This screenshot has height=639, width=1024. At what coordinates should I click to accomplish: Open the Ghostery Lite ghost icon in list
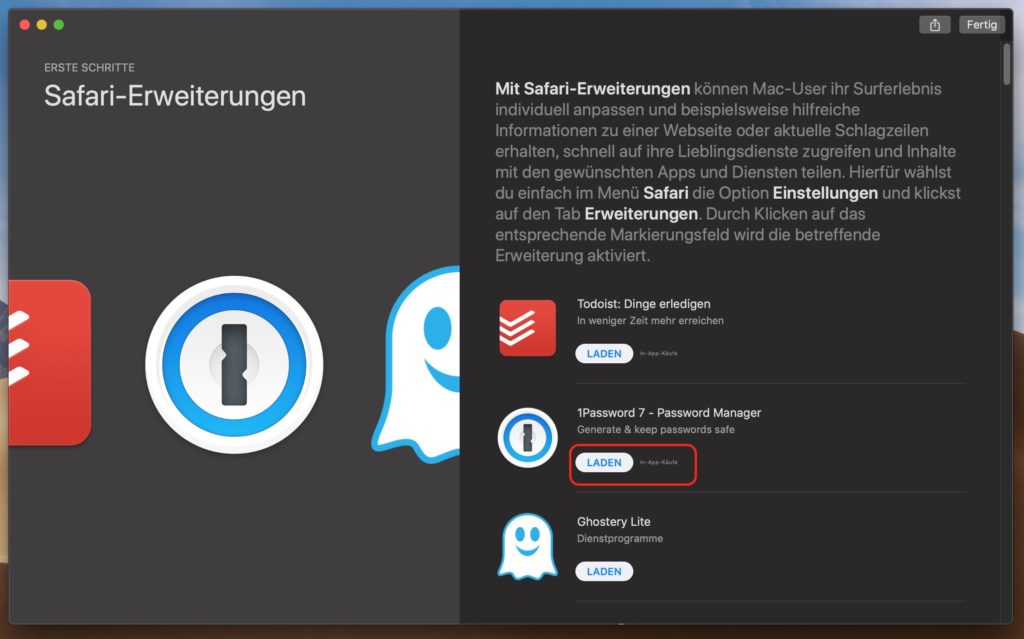coord(527,546)
